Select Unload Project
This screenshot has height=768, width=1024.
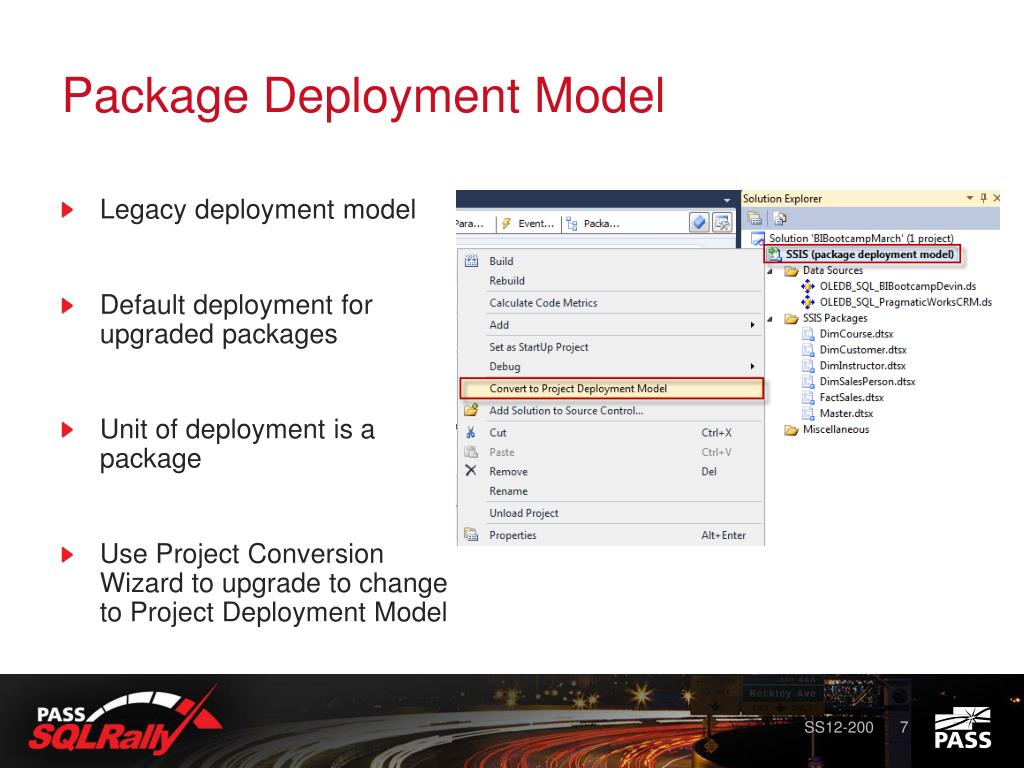coord(611,513)
